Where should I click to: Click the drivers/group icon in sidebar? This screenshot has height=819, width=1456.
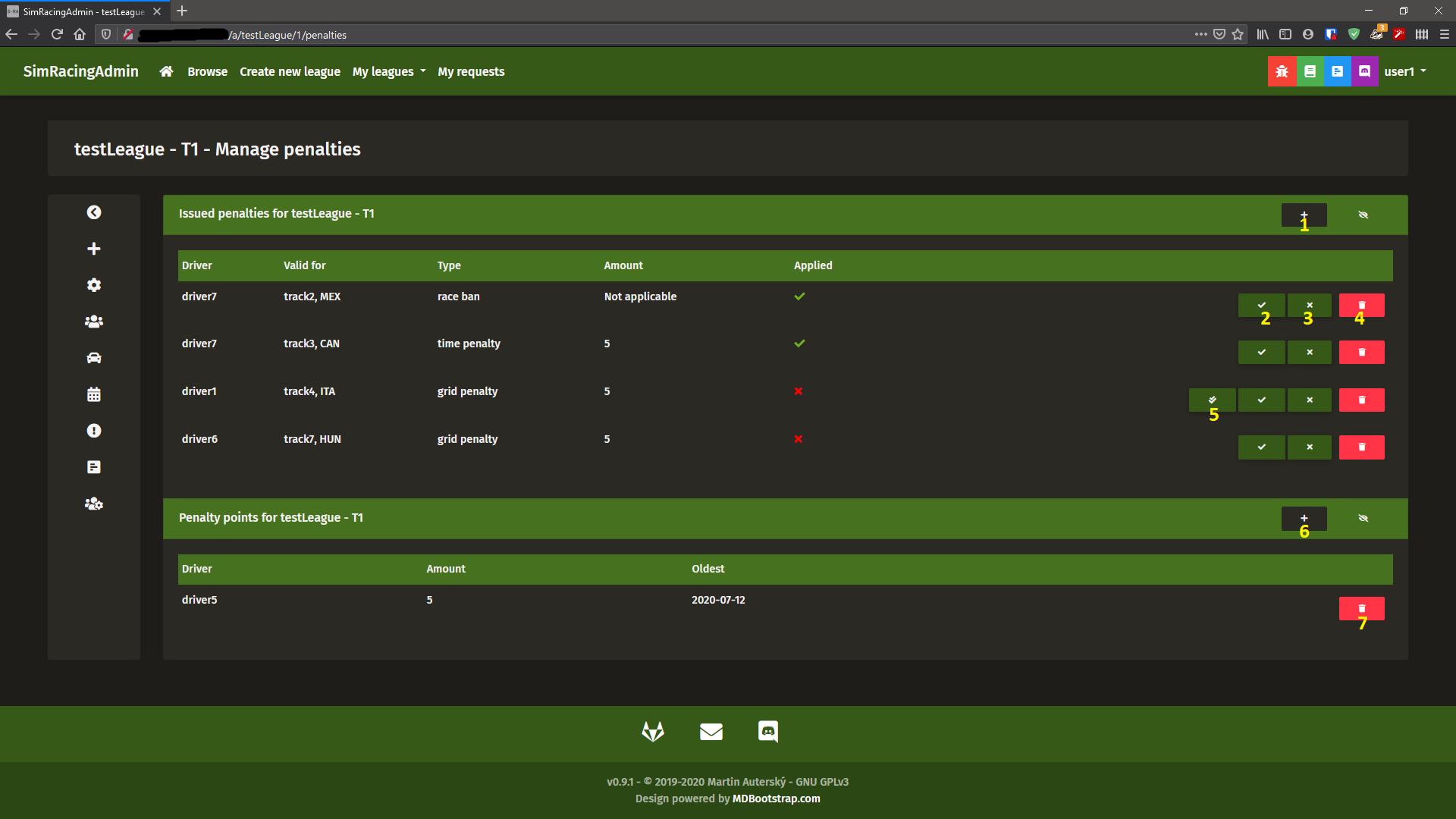pos(94,321)
